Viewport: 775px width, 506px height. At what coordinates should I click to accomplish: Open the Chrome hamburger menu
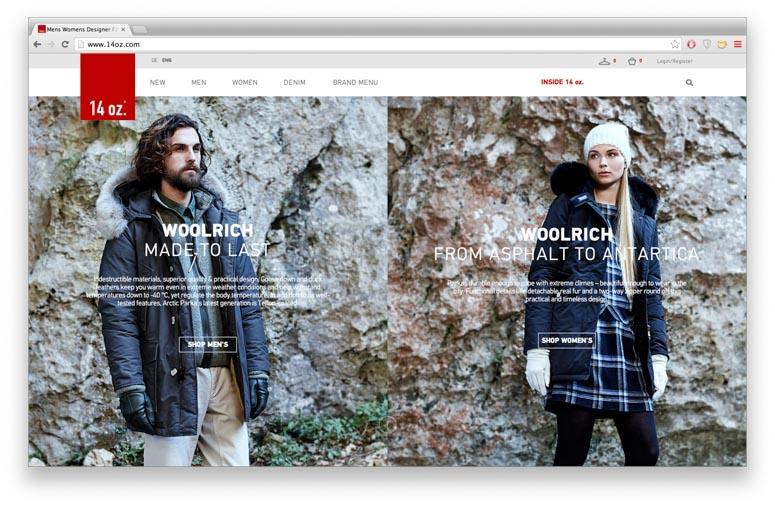(x=737, y=44)
